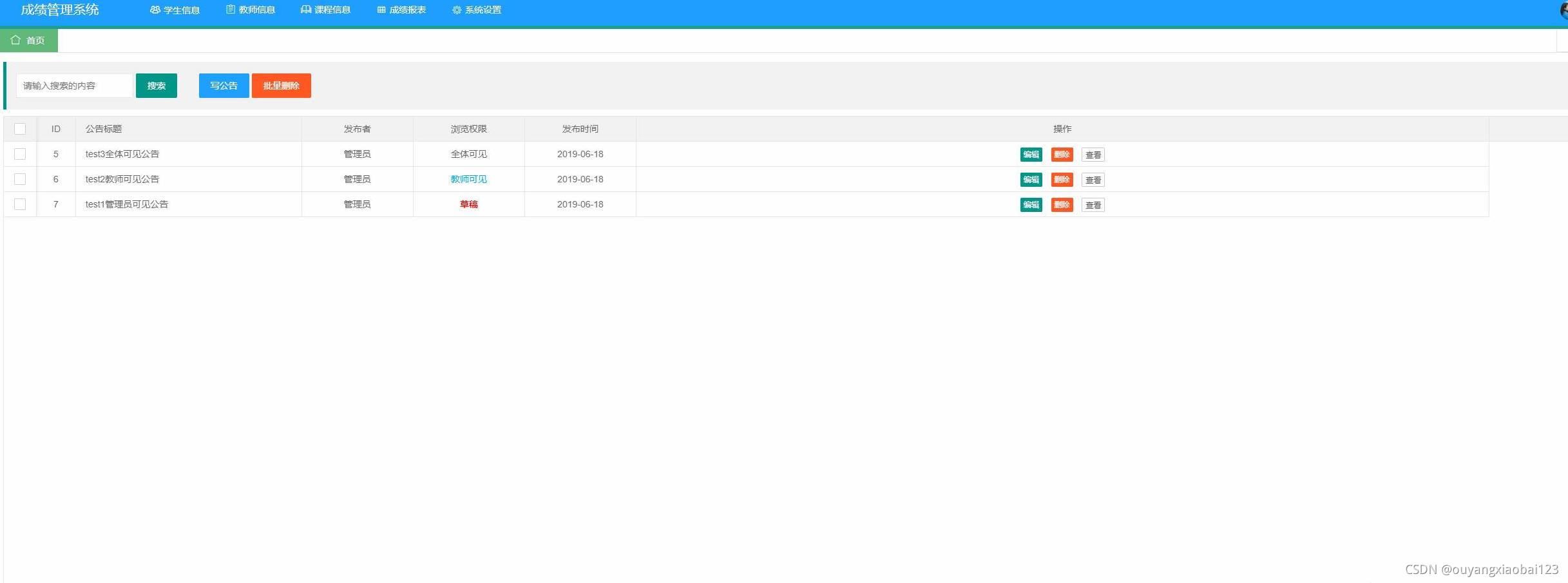Open the 成绩报表 menu
1568x583 pixels.
(x=401, y=10)
